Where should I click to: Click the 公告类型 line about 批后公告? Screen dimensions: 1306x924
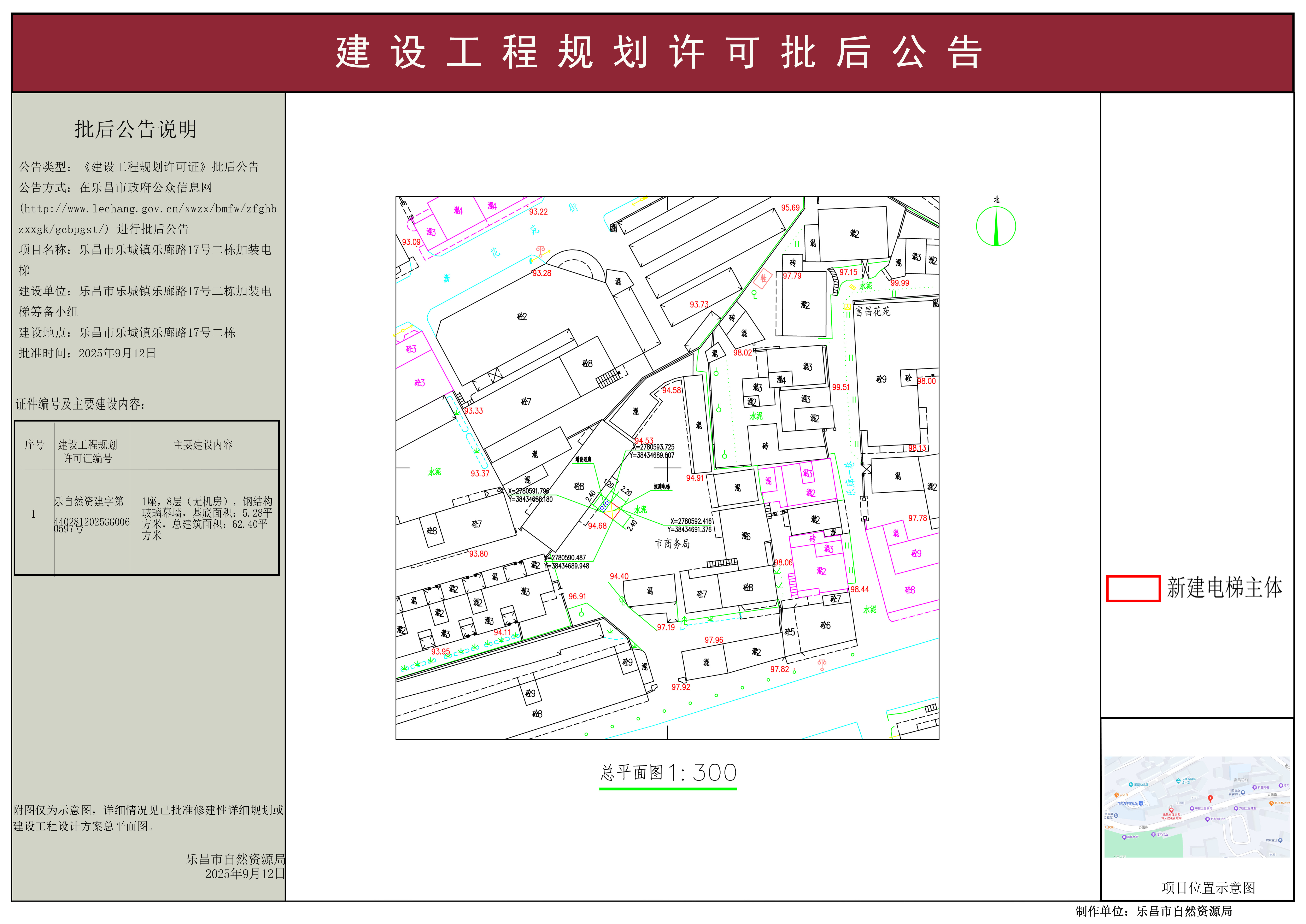(x=139, y=167)
